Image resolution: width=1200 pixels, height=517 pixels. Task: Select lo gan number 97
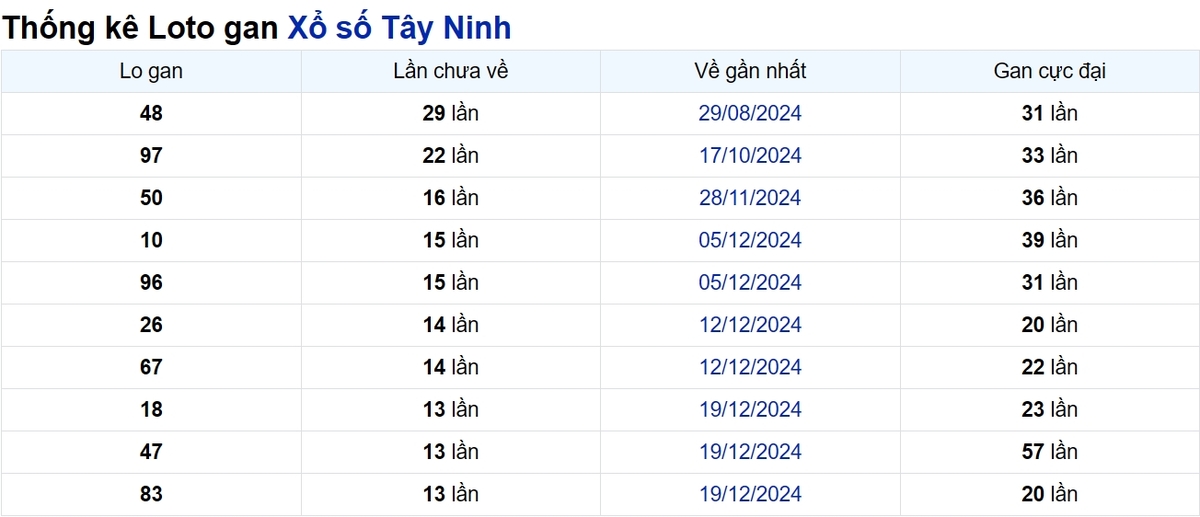[x=151, y=156]
